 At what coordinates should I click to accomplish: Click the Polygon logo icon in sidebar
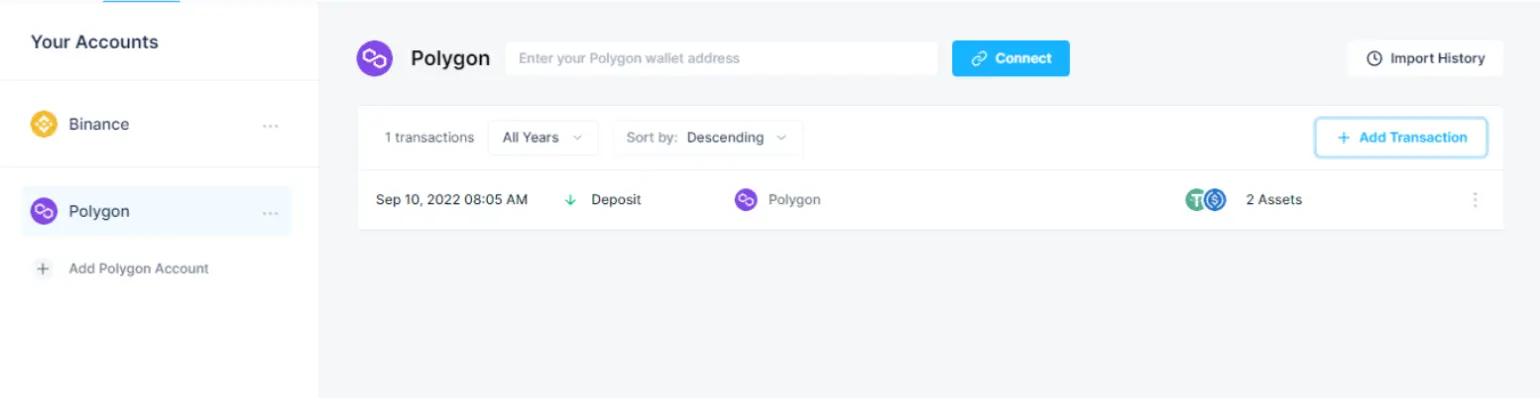tap(44, 211)
